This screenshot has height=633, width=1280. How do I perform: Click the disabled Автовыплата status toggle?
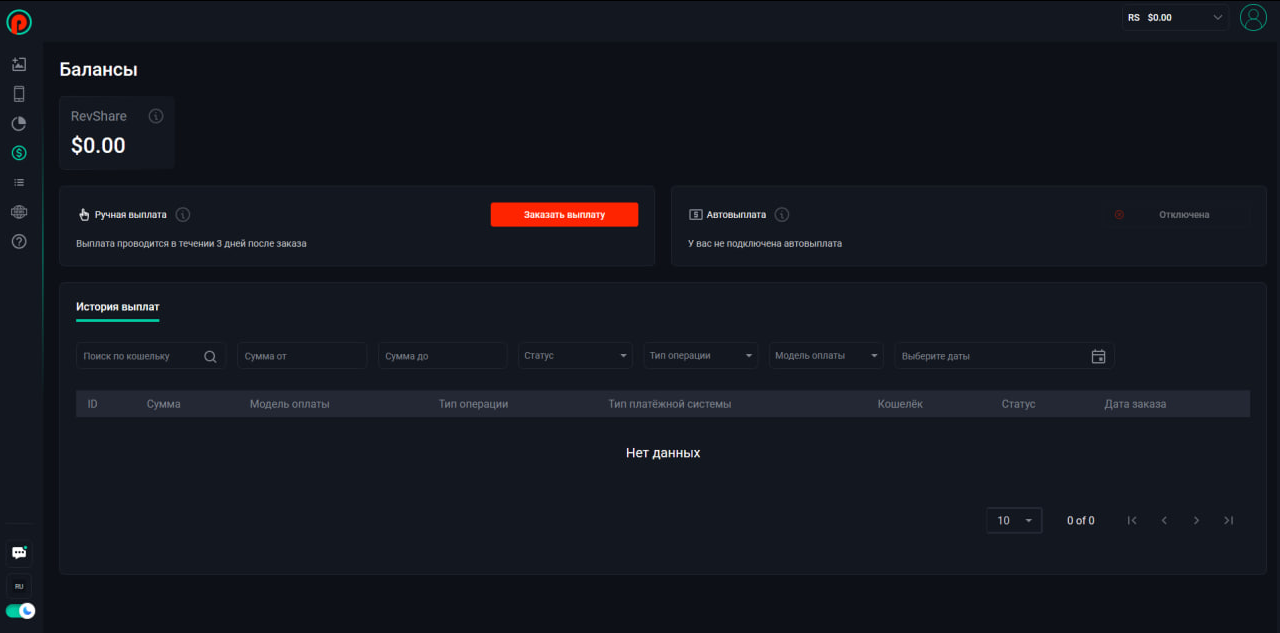(x=1176, y=215)
